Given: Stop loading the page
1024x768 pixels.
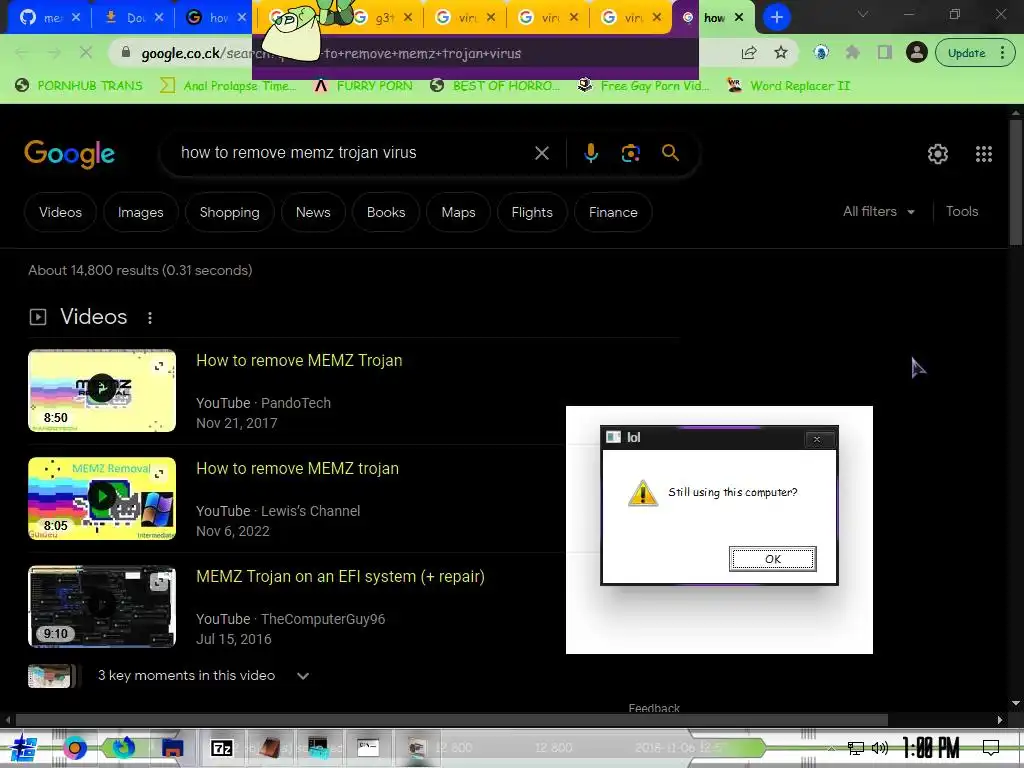Looking at the screenshot, I should (x=86, y=52).
